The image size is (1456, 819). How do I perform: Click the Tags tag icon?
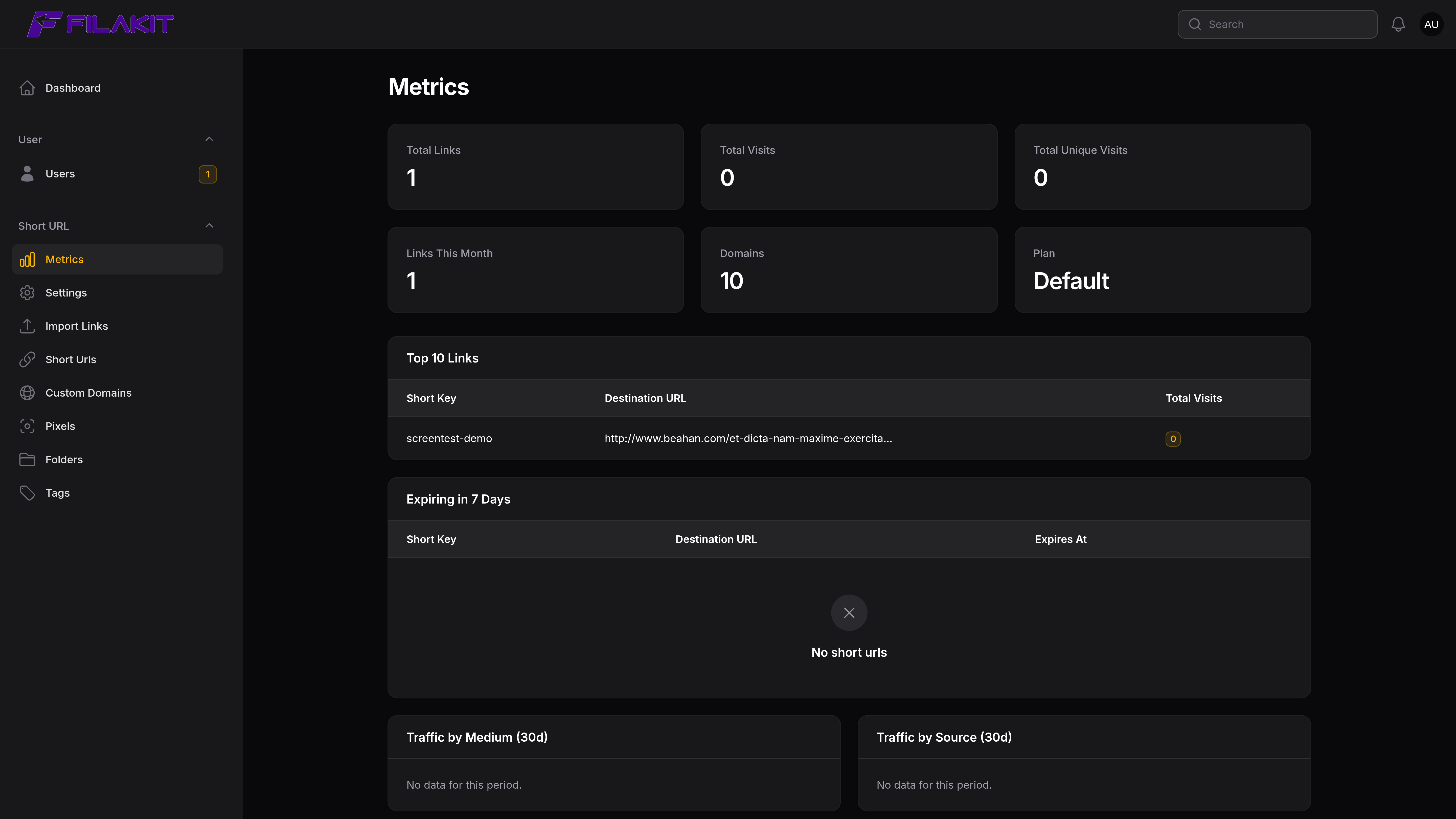click(27, 493)
